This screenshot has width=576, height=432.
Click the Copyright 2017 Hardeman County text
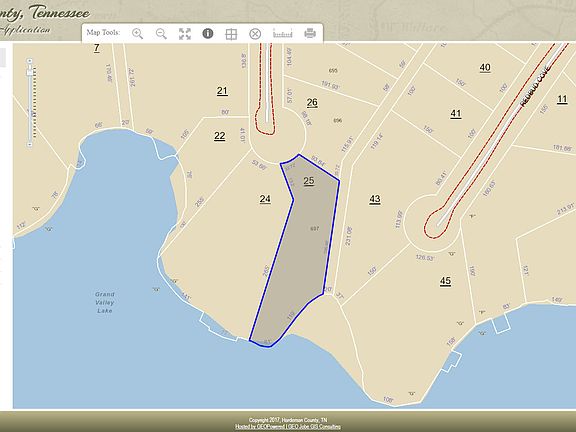pyautogui.click(x=288, y=420)
